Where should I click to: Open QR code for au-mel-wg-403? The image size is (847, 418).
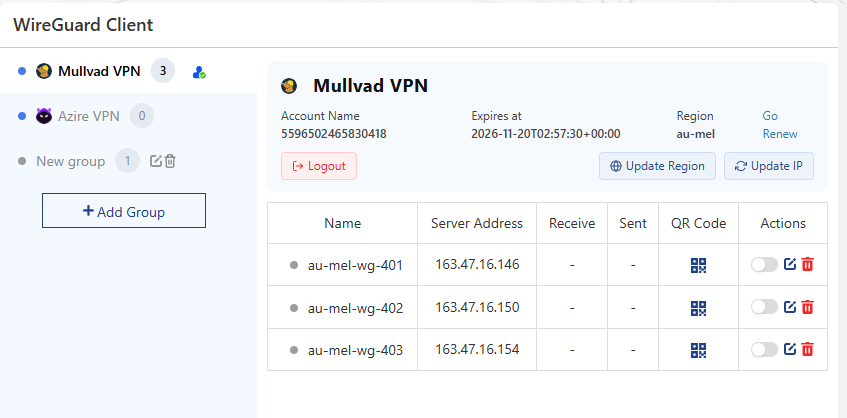[698, 350]
